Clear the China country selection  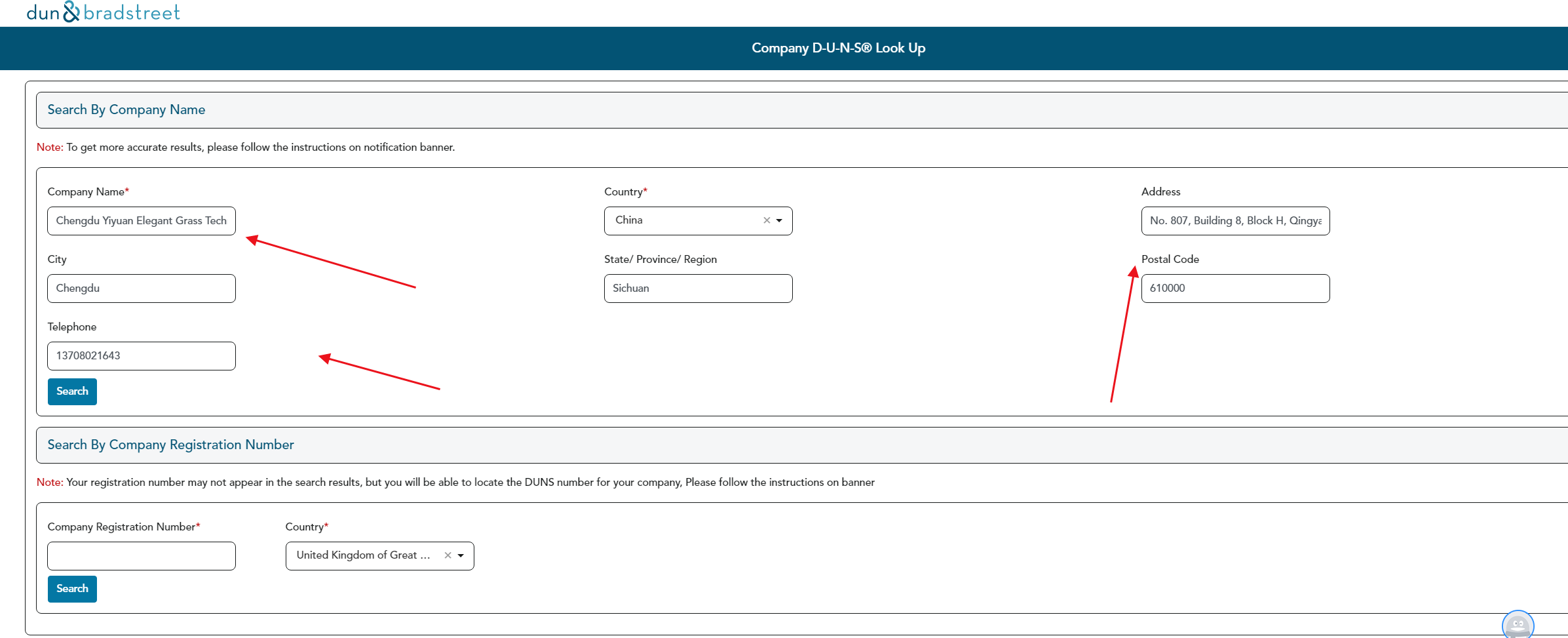tap(767, 220)
